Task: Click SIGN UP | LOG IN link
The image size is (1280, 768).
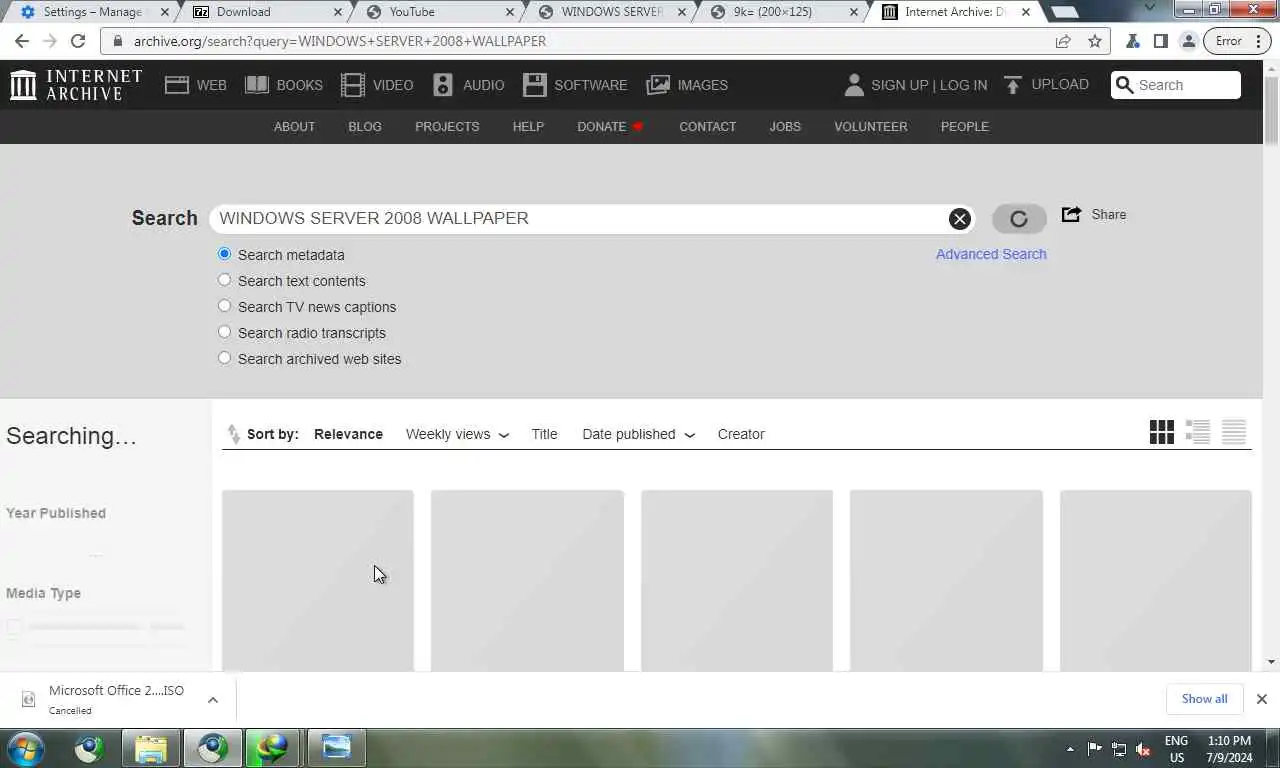Action: [929, 85]
